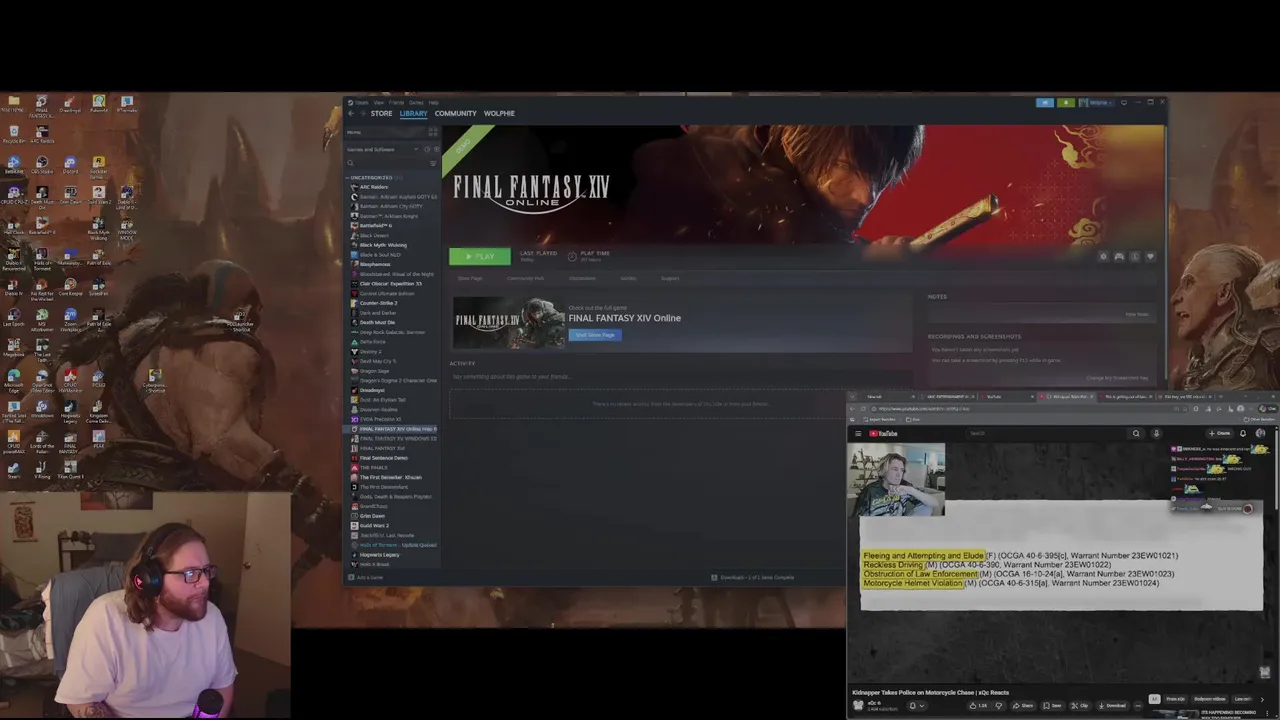Select THE FINALS in library list
The height and width of the screenshot is (720, 1280).
[x=373, y=468]
